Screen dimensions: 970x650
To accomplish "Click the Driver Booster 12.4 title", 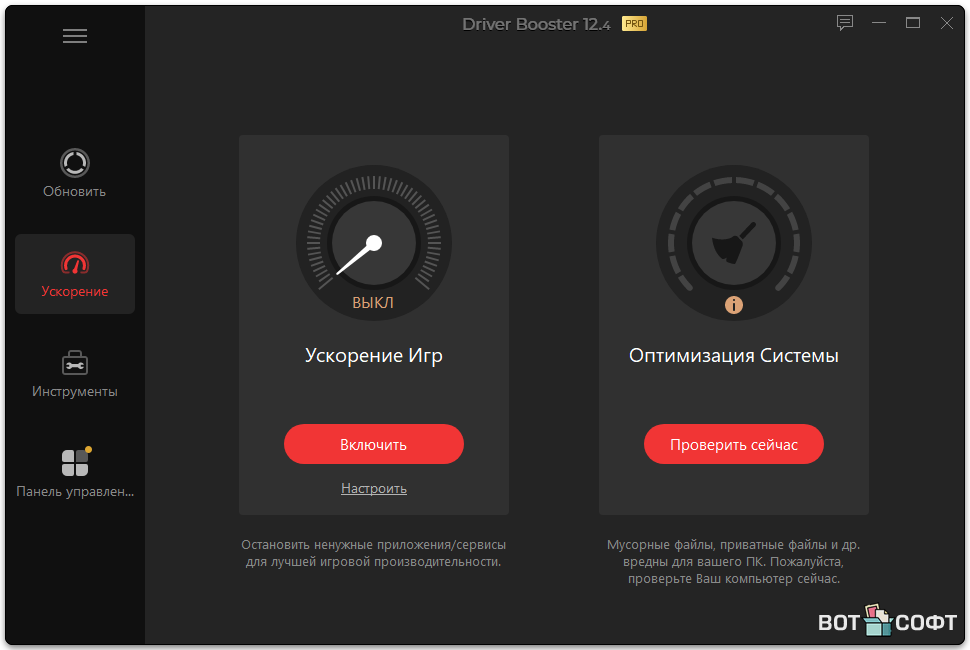I will (536, 24).
